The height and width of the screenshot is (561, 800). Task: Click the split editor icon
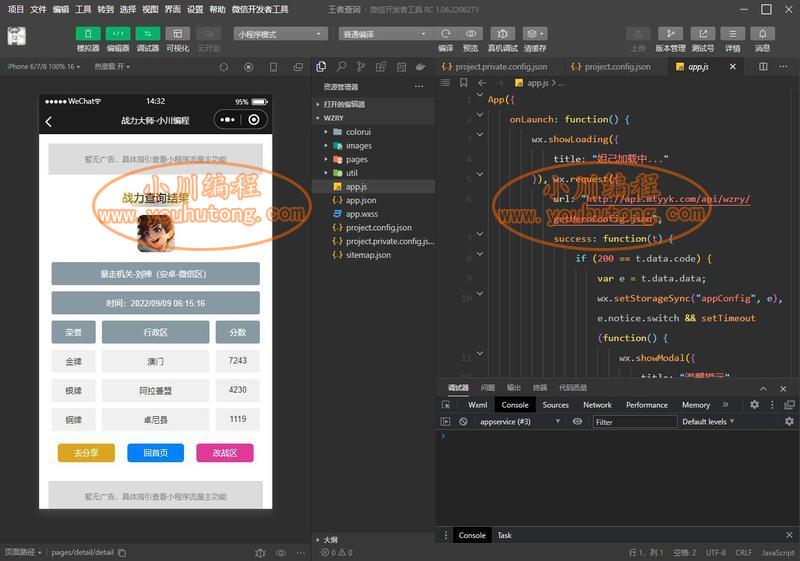pyautogui.click(x=763, y=67)
